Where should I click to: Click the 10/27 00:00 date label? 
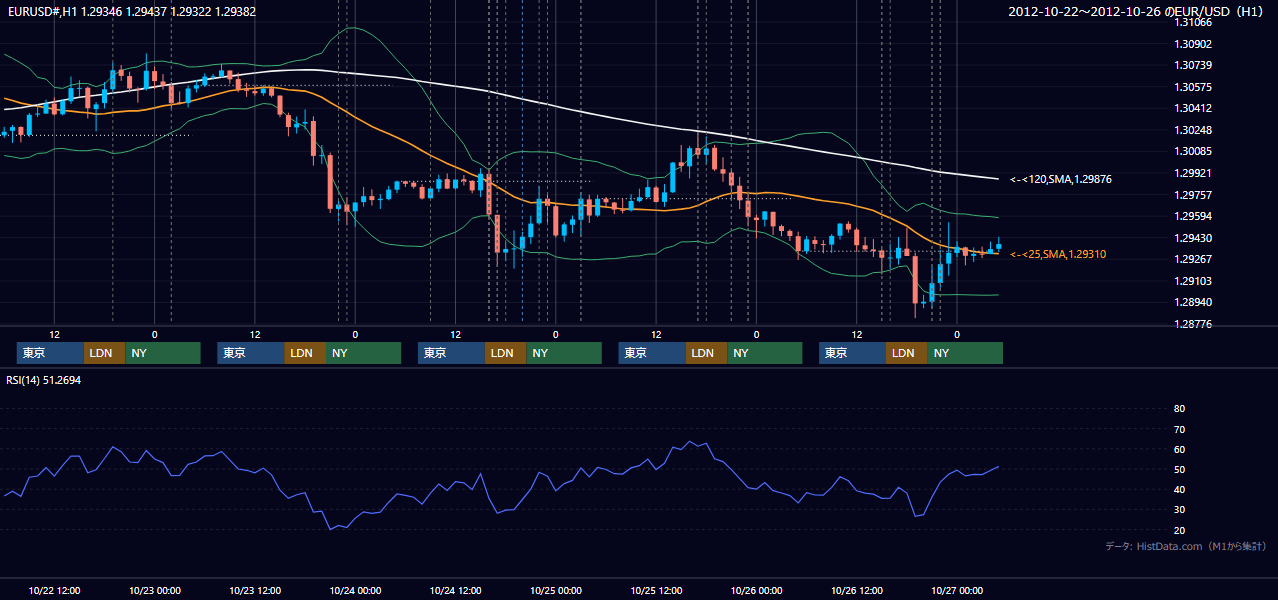click(x=957, y=590)
